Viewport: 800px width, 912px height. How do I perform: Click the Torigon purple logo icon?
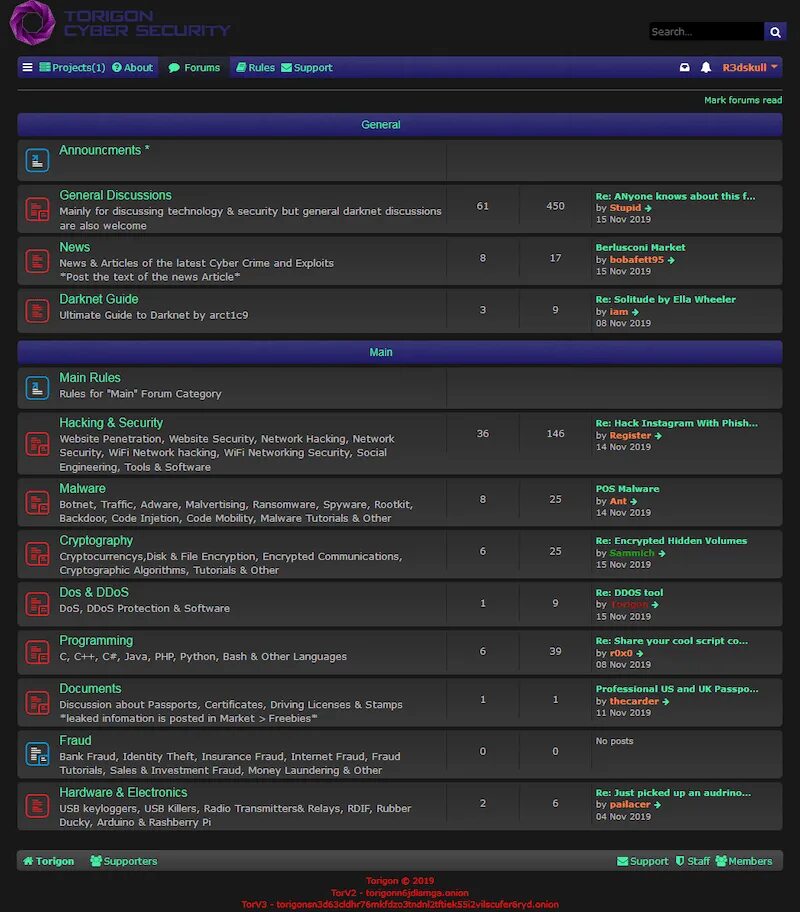[x=33, y=23]
